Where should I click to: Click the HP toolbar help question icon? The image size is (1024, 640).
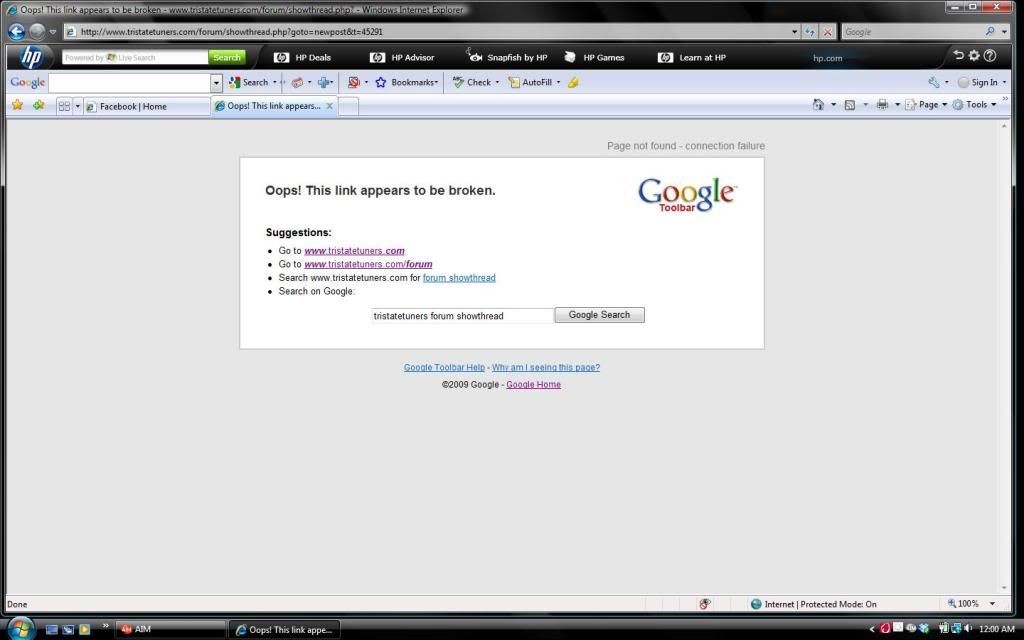point(990,57)
